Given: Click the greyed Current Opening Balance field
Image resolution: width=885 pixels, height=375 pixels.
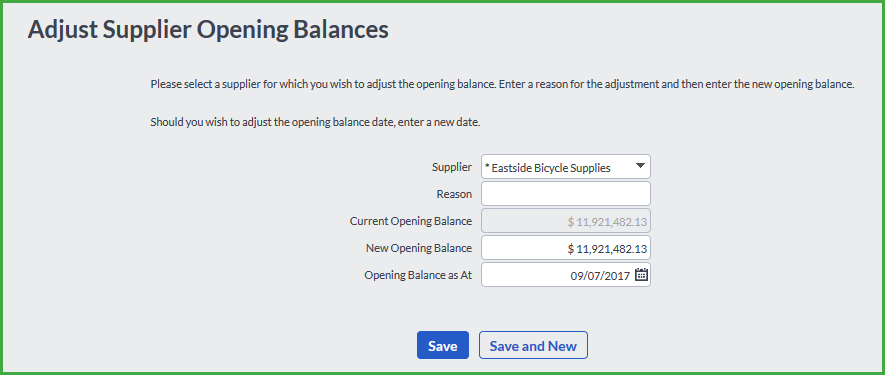Looking at the screenshot, I should click(566, 221).
